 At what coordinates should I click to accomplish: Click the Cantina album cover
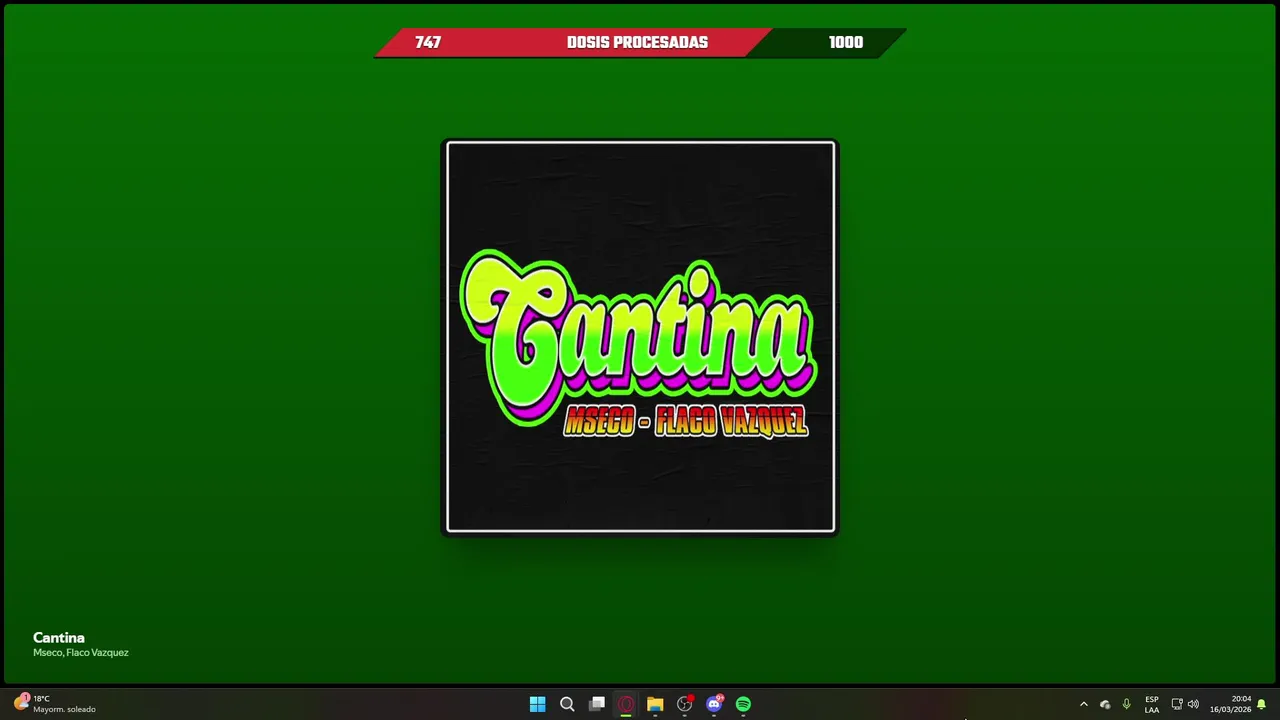(x=640, y=337)
